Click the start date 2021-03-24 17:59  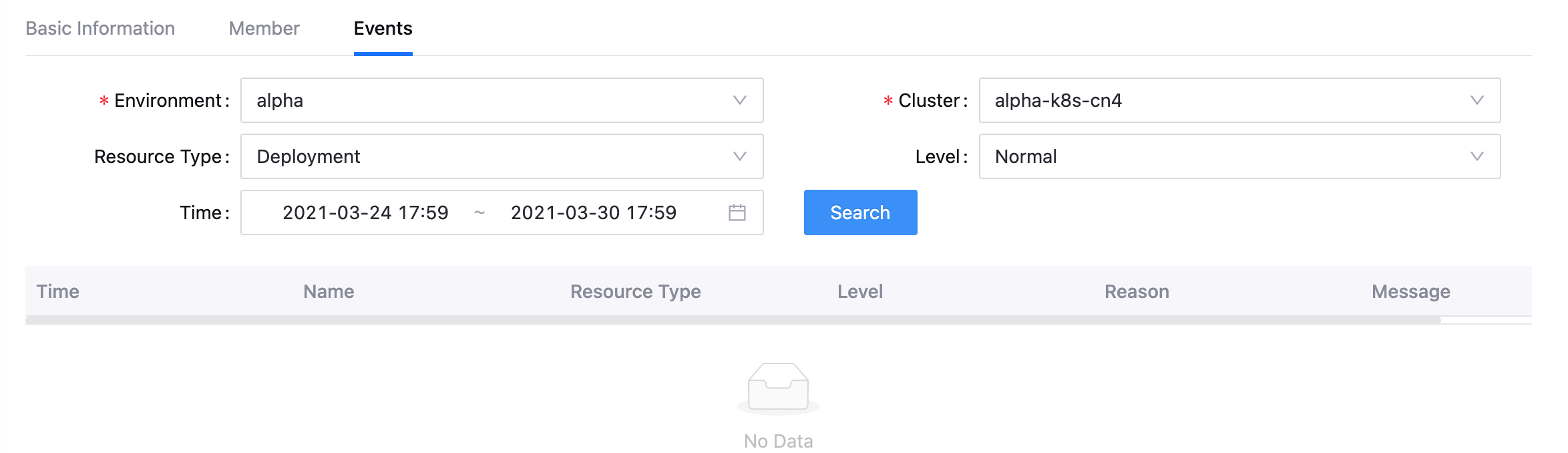pos(365,212)
